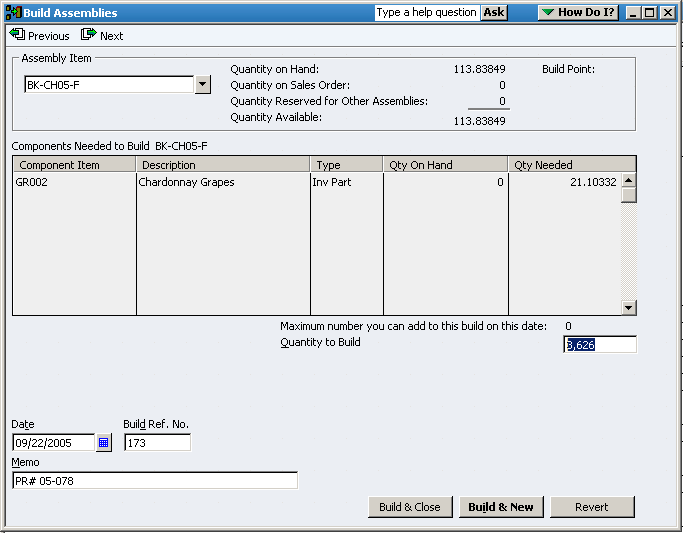
Task: Click the Quantity to Build field
Action: (599, 345)
